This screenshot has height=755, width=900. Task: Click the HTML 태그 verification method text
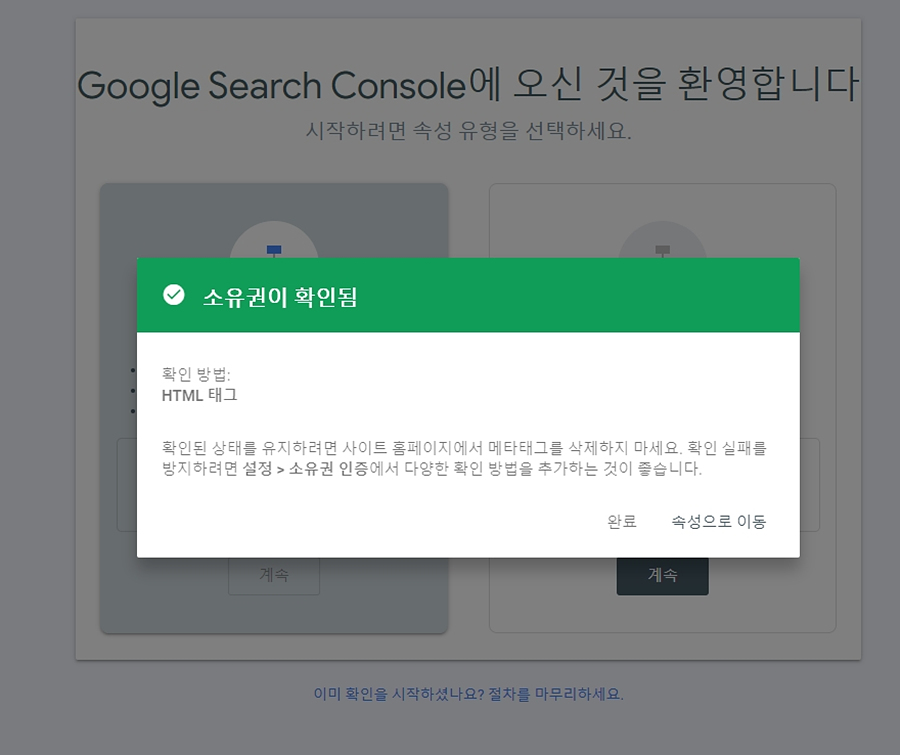[x=199, y=395]
